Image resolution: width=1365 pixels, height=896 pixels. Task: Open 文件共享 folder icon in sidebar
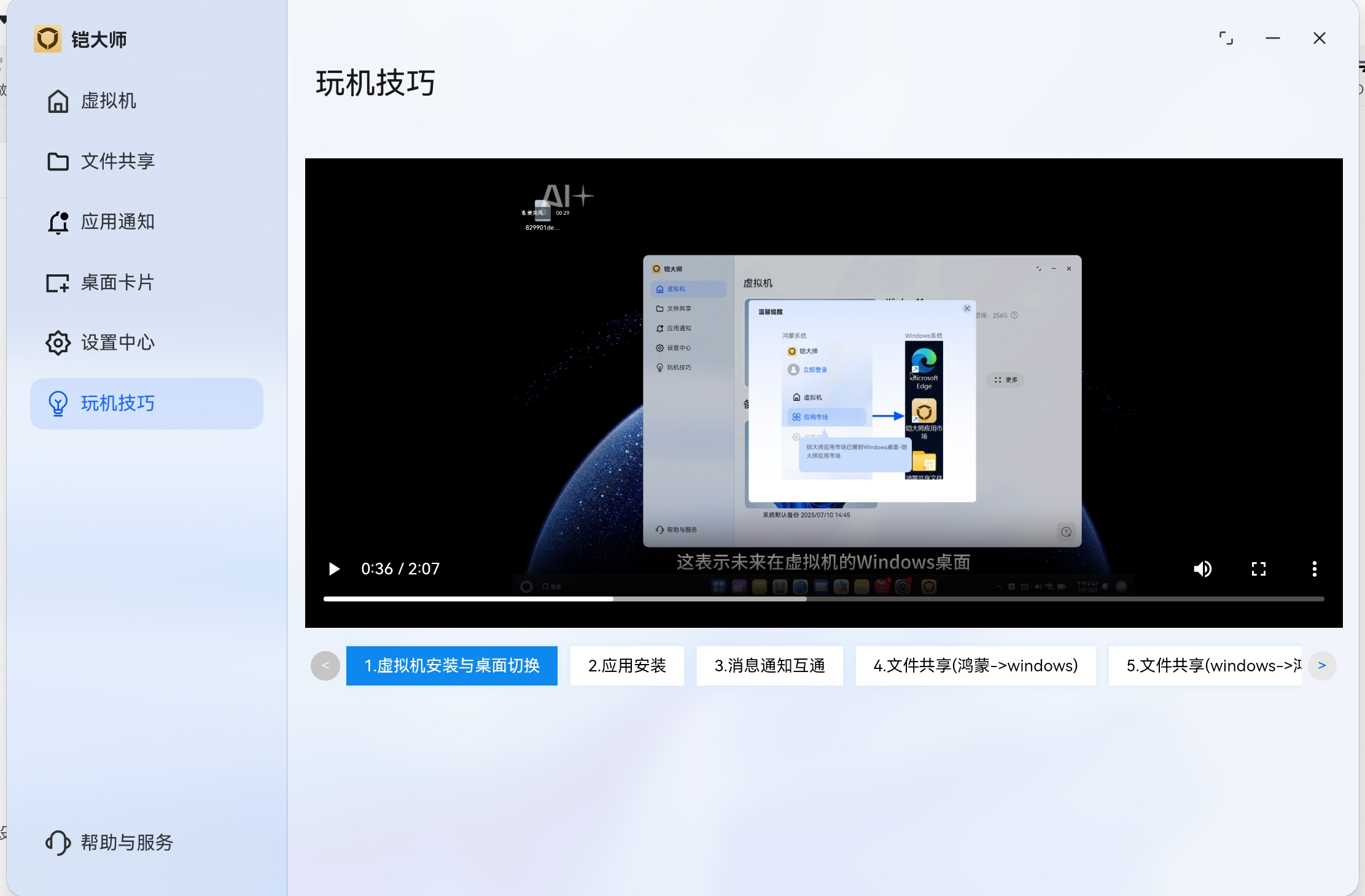[x=58, y=161]
